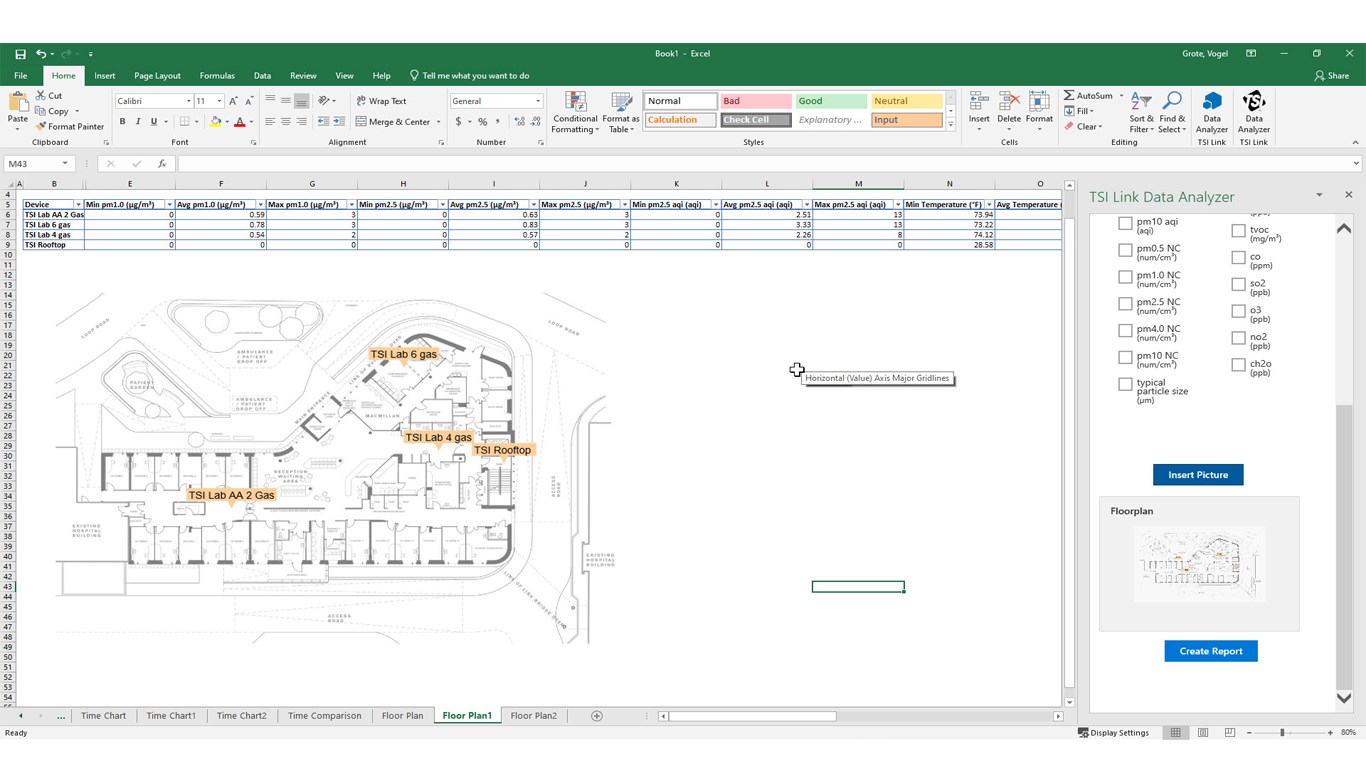
Task: Check the co (ppm) box
Action: [x=1238, y=258]
